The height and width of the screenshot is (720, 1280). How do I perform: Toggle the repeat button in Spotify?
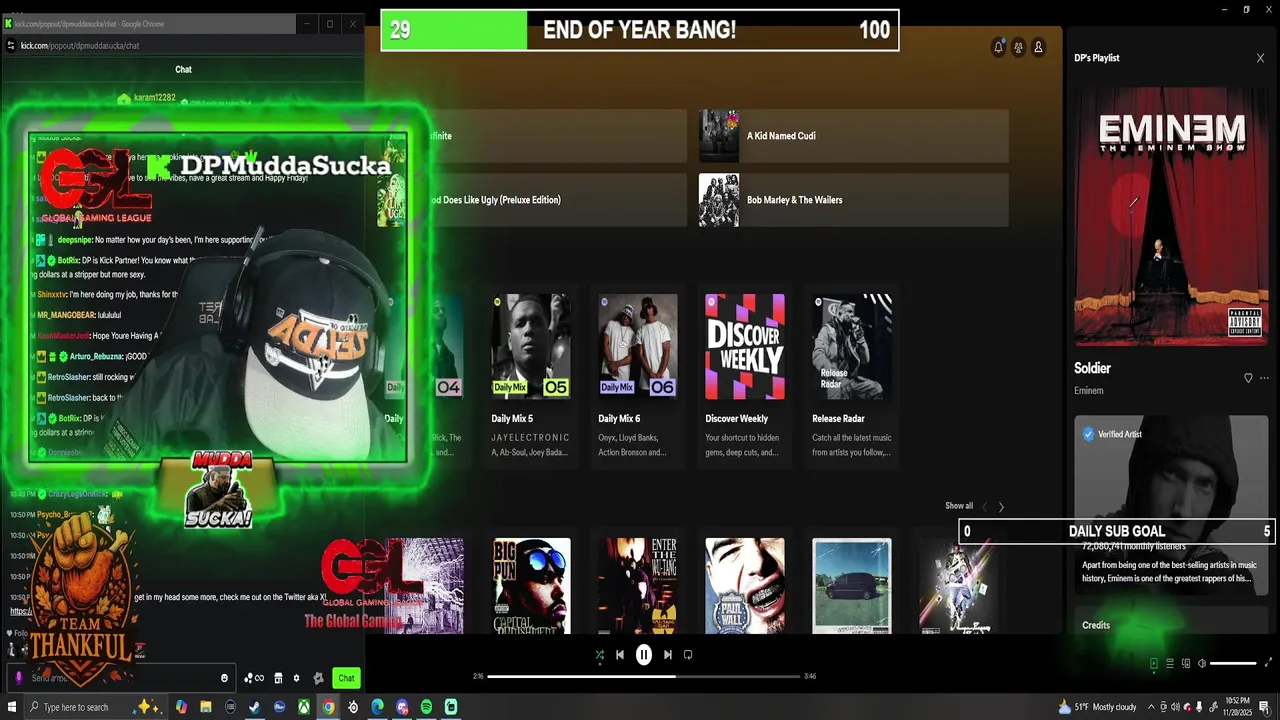coord(688,655)
